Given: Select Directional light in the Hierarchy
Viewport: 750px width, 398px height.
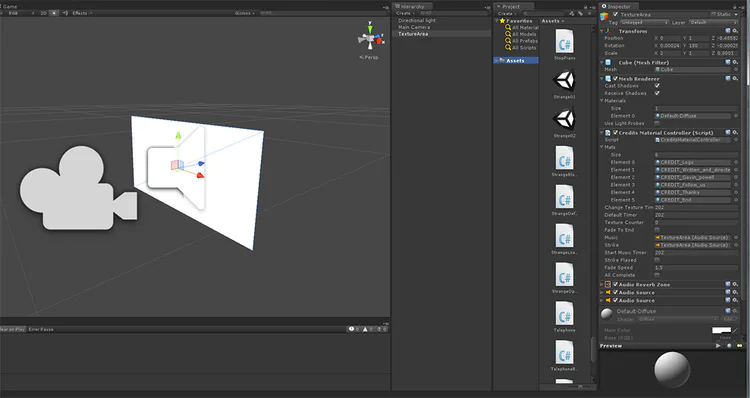Looking at the screenshot, I should tap(417, 21).
